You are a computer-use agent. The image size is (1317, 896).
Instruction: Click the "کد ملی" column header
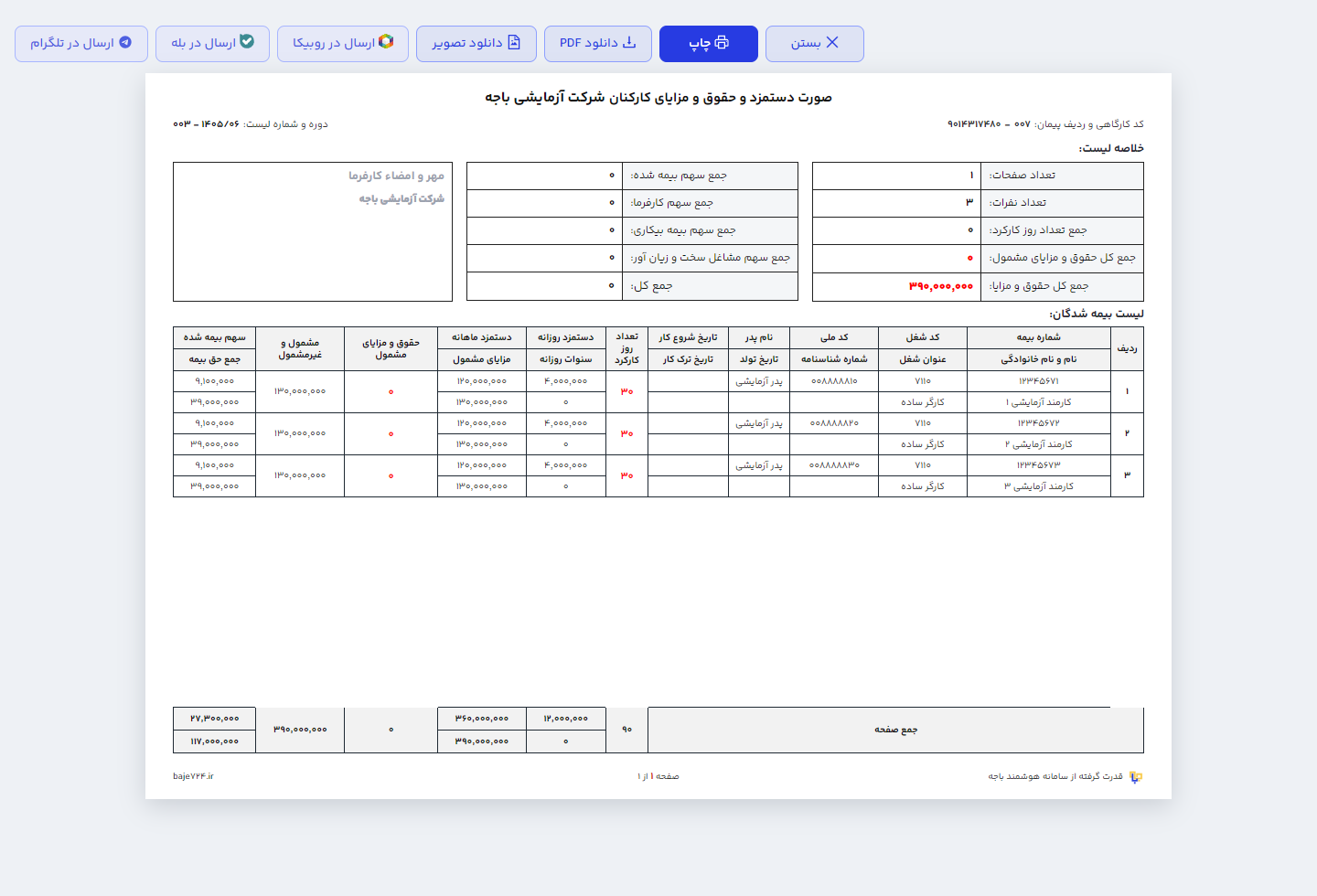tap(834, 337)
